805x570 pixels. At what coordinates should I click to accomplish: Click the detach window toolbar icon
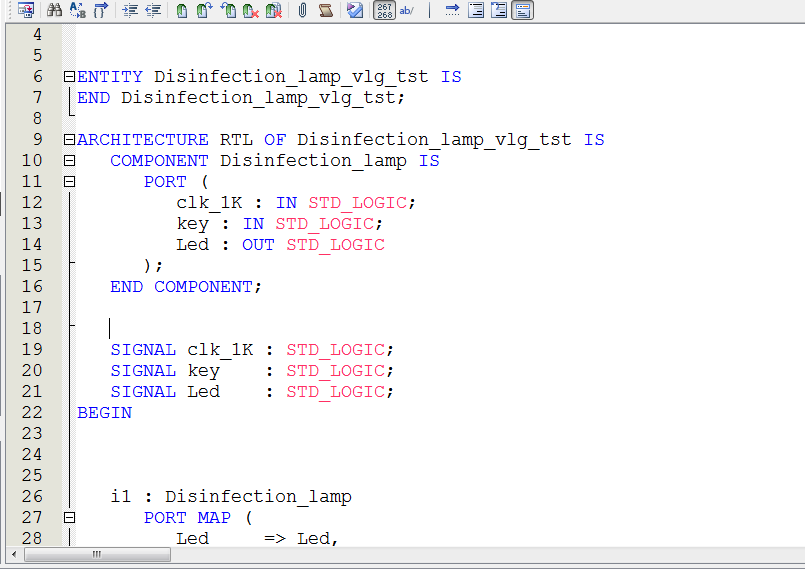tap(26, 10)
